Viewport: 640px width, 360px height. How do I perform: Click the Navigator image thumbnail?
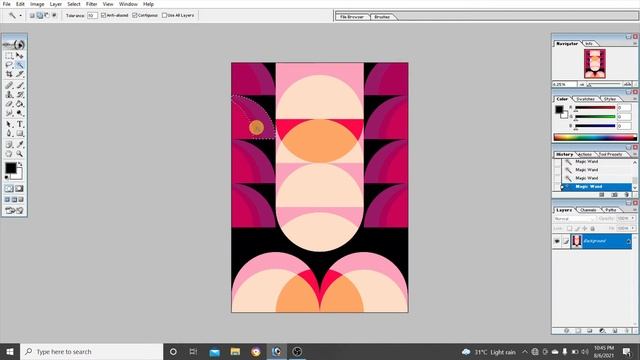[595, 64]
